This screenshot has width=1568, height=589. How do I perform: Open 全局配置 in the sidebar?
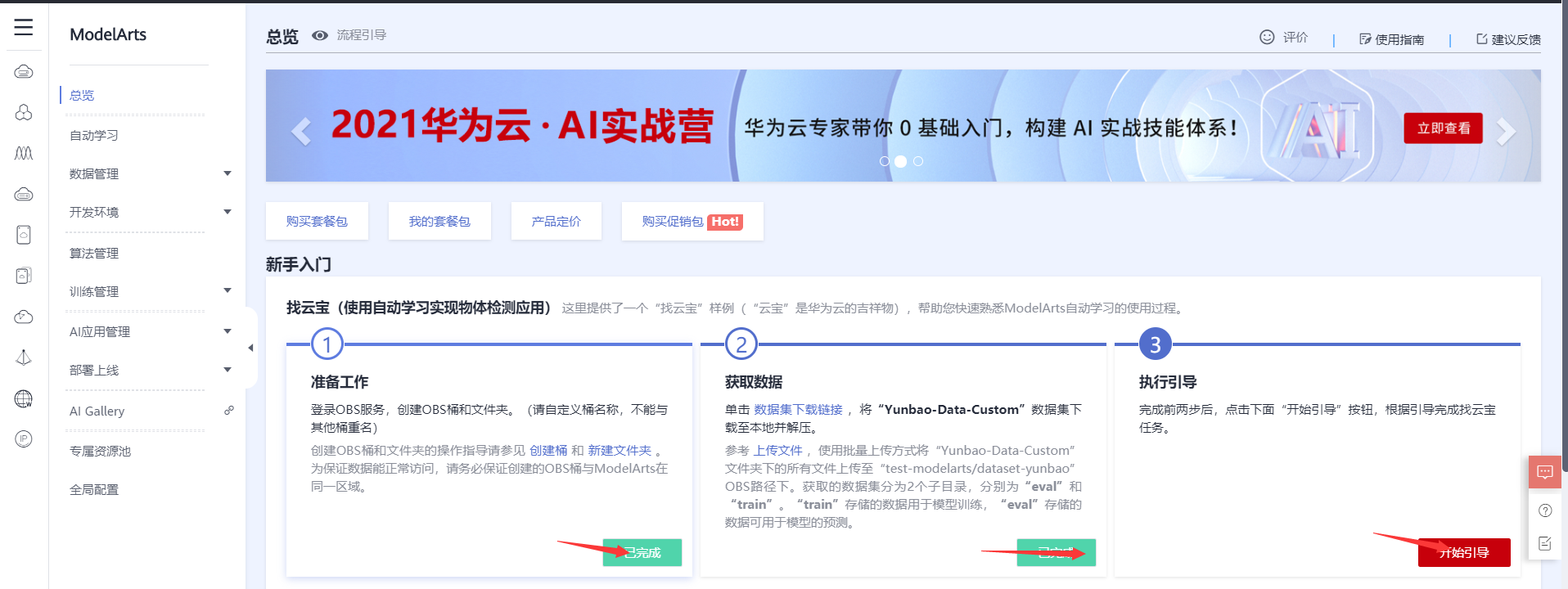pos(94,489)
